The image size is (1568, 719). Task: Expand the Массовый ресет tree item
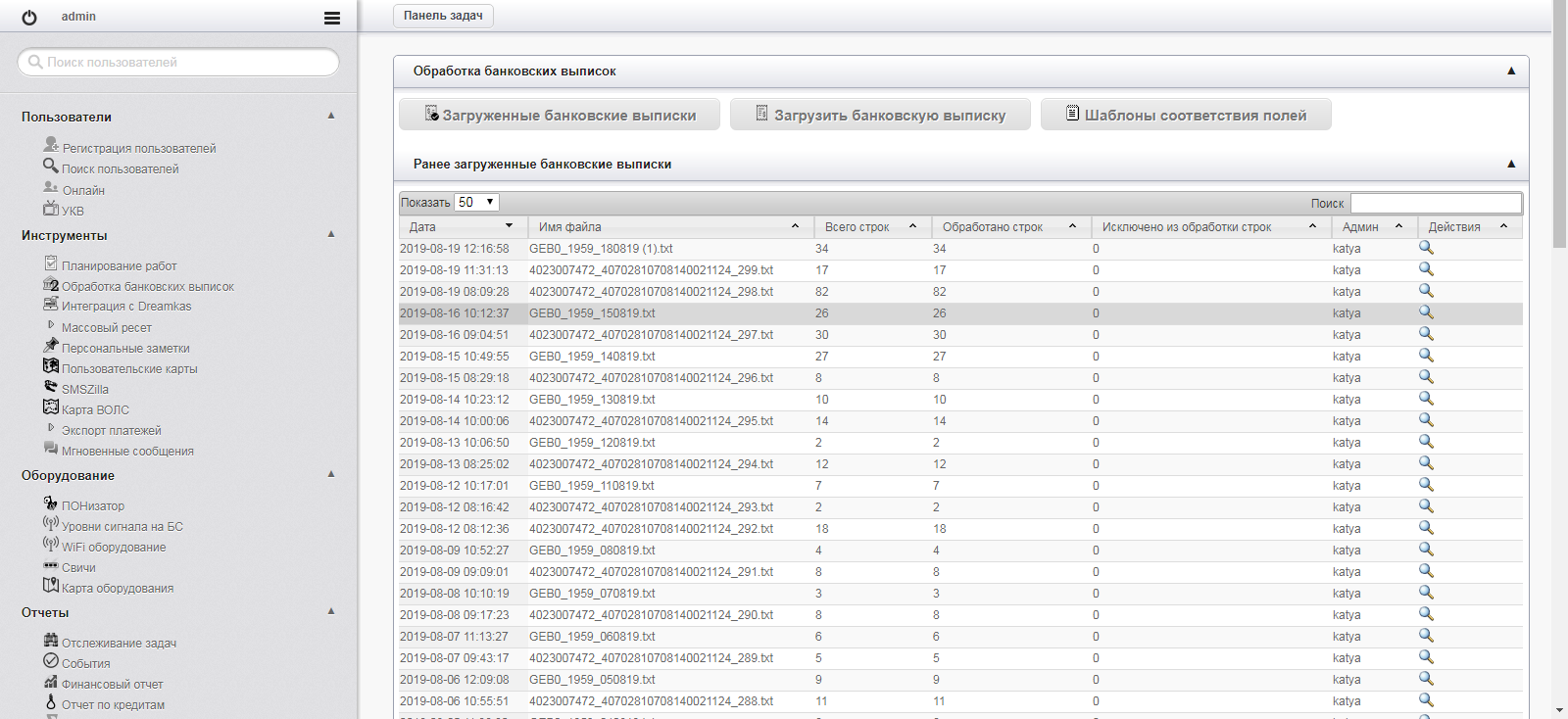51,325
